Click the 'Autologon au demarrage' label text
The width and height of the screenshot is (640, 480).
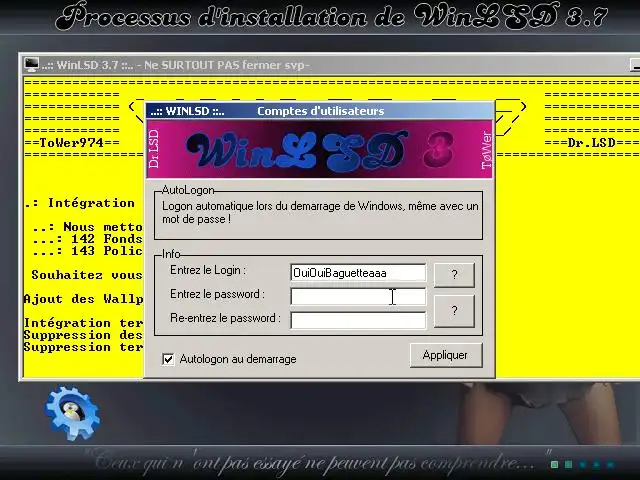pos(238,359)
